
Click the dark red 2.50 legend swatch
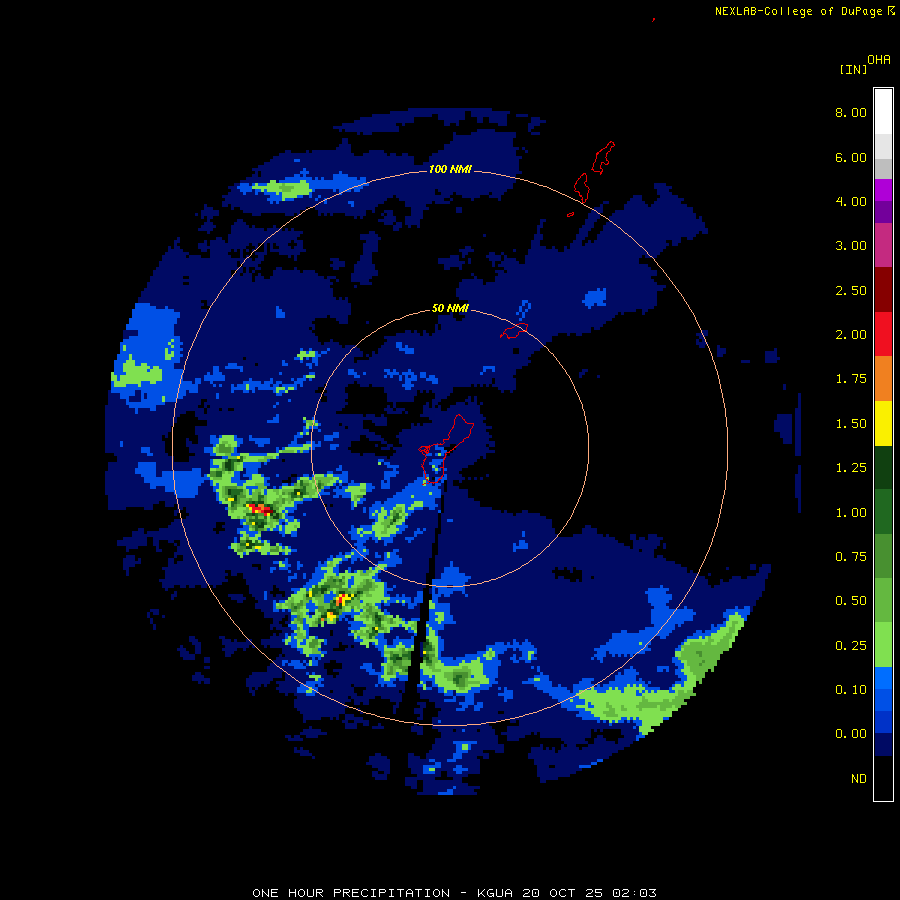883,290
